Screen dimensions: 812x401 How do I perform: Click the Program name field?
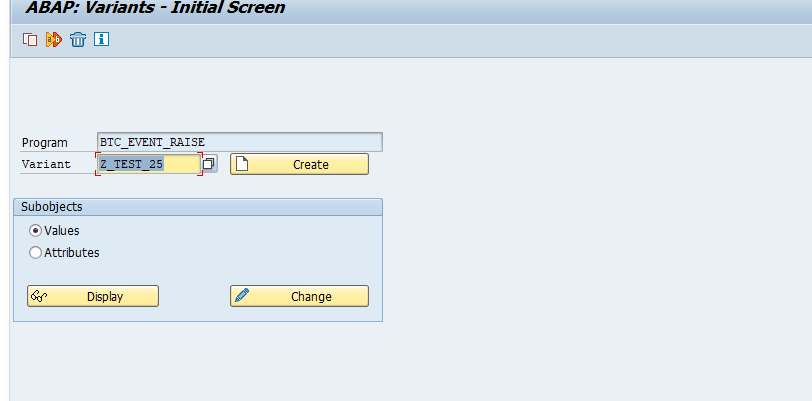(239, 142)
